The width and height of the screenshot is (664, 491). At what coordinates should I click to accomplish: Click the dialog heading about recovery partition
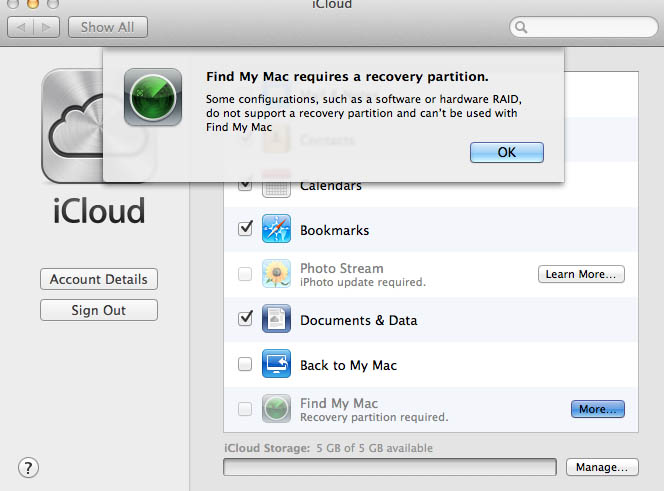point(347,77)
